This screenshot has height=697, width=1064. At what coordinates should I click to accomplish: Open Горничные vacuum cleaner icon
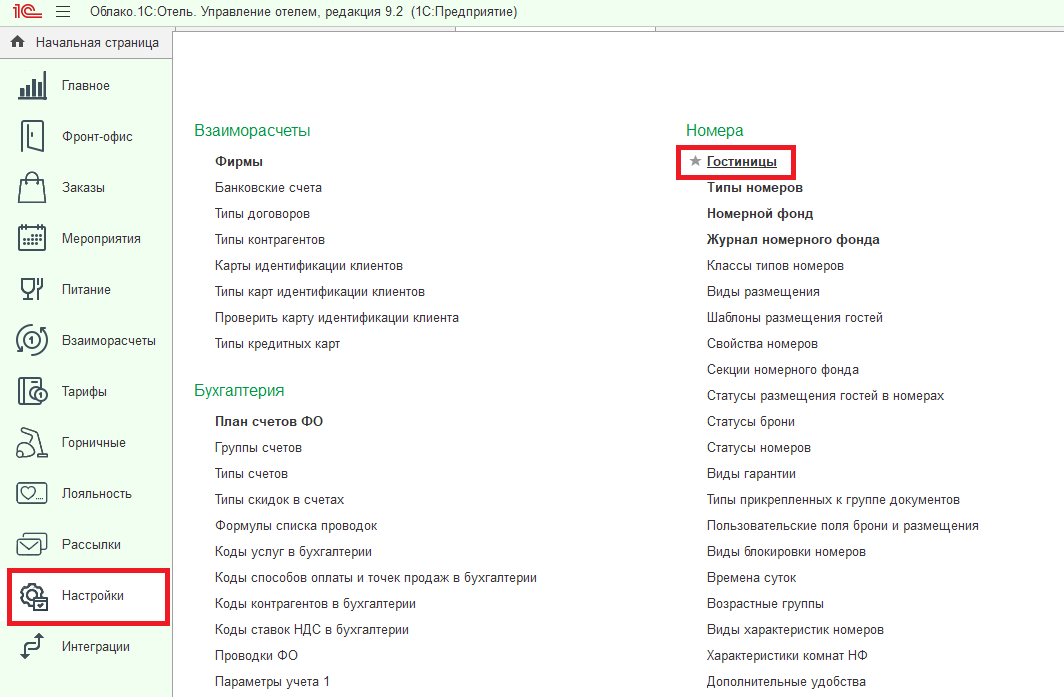pos(32,442)
